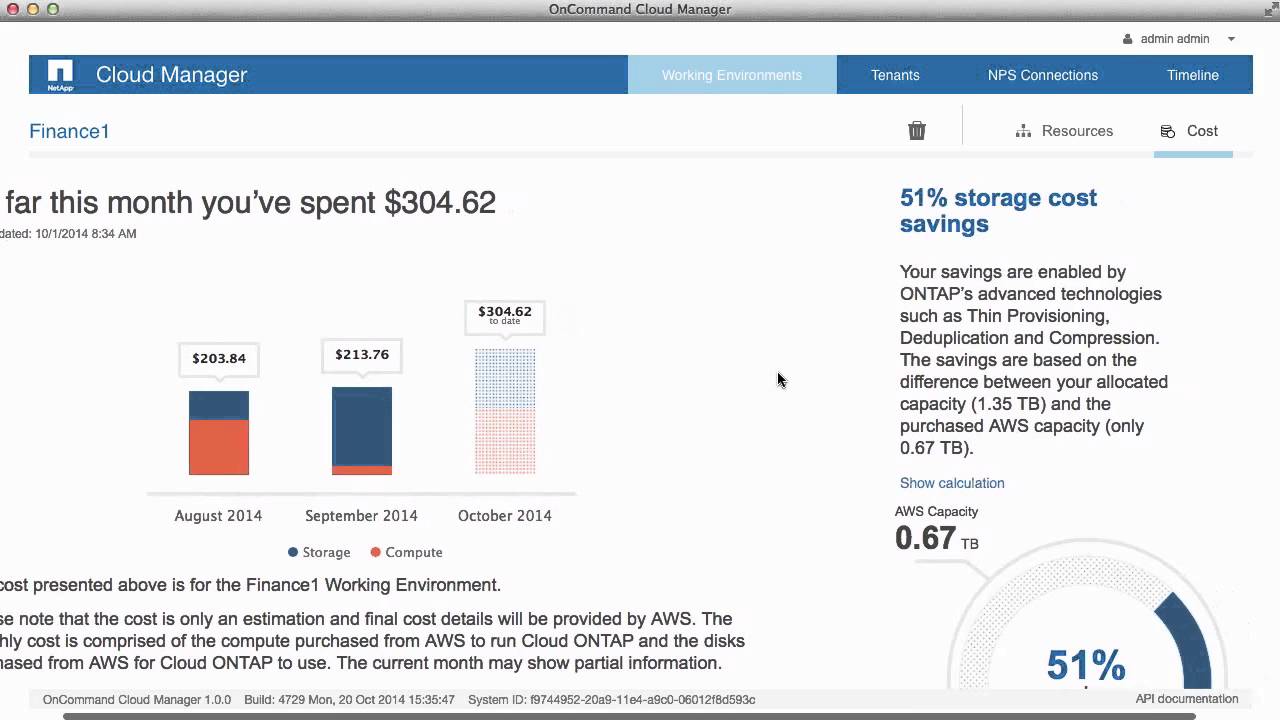Click the Build 4729 footer text
The image size is (1280, 720).
pos(349,700)
